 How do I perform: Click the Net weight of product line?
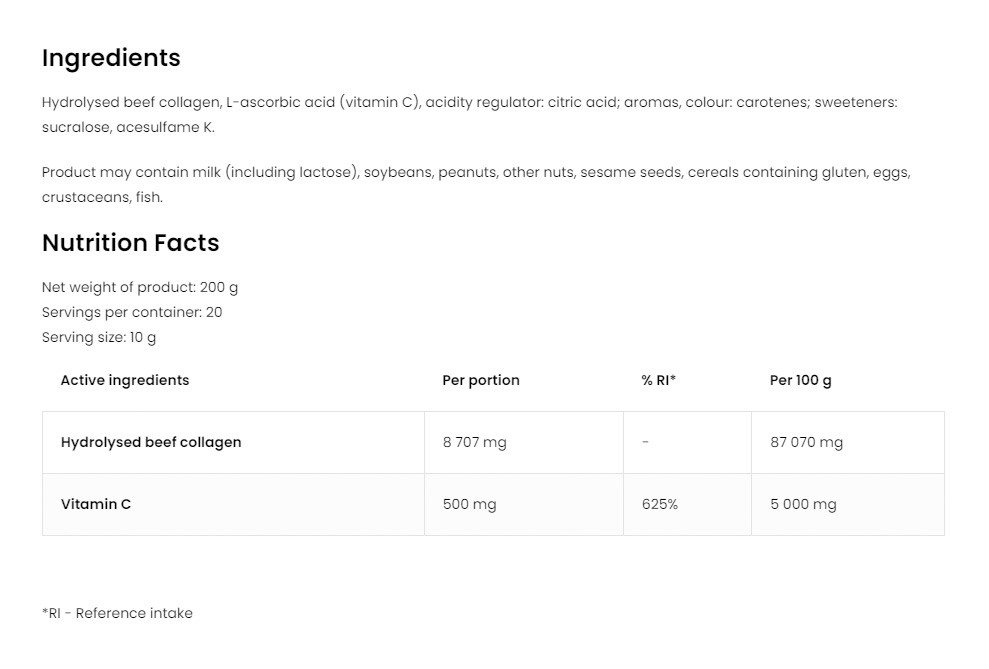[x=140, y=287]
